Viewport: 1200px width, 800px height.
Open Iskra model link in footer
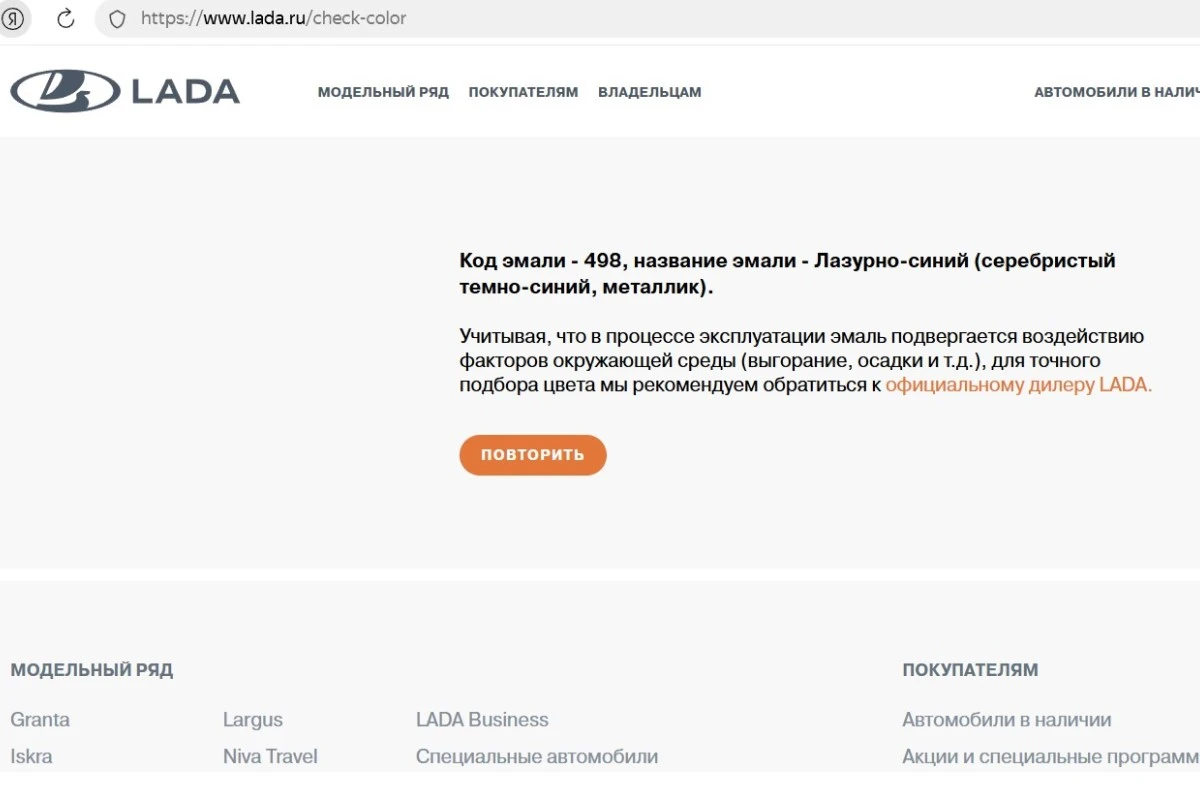pyautogui.click(x=31, y=756)
